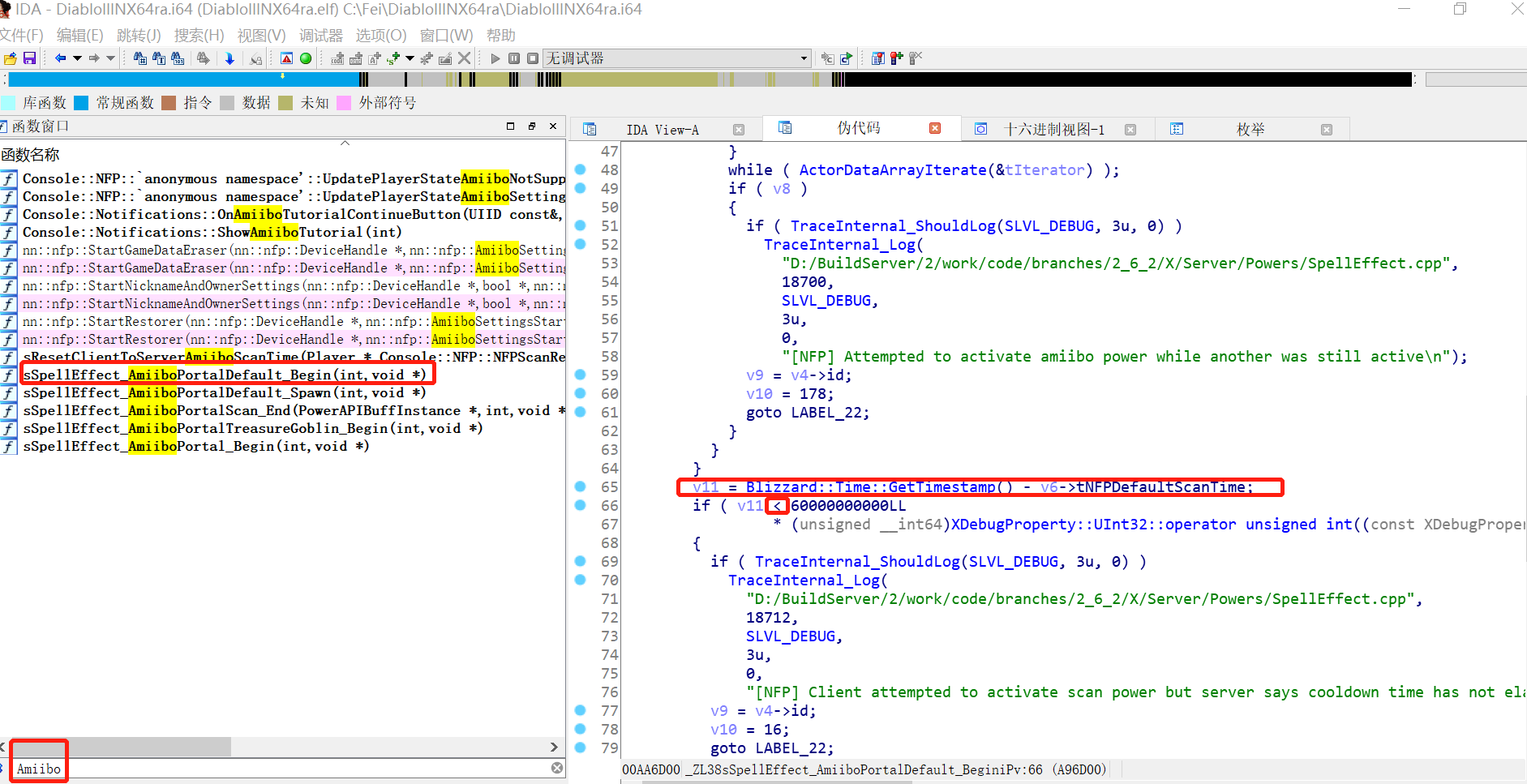
Task: Click the 外部符号 pink legend swatch
Action: tap(344, 103)
